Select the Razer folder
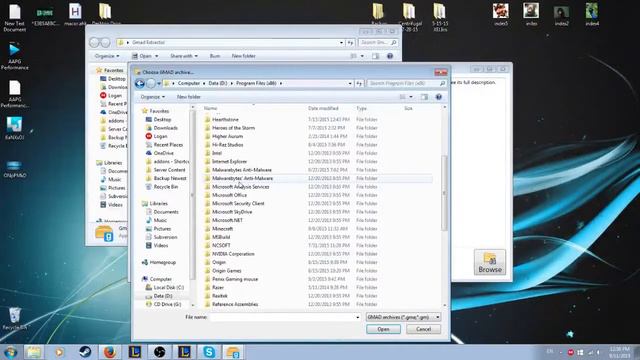Viewport: 640px width, 360px height. click(218, 287)
